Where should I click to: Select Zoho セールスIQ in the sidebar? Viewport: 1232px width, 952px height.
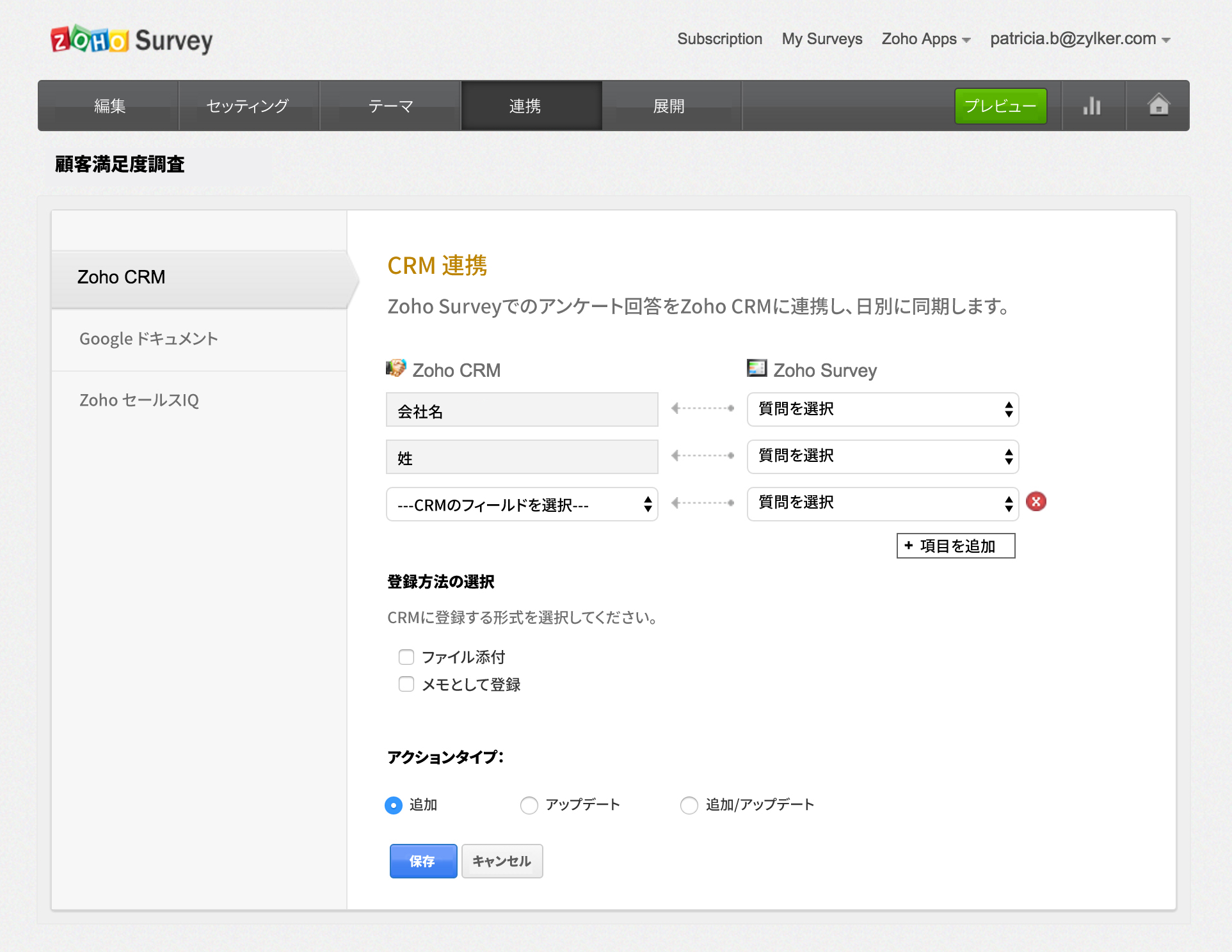click(199, 401)
